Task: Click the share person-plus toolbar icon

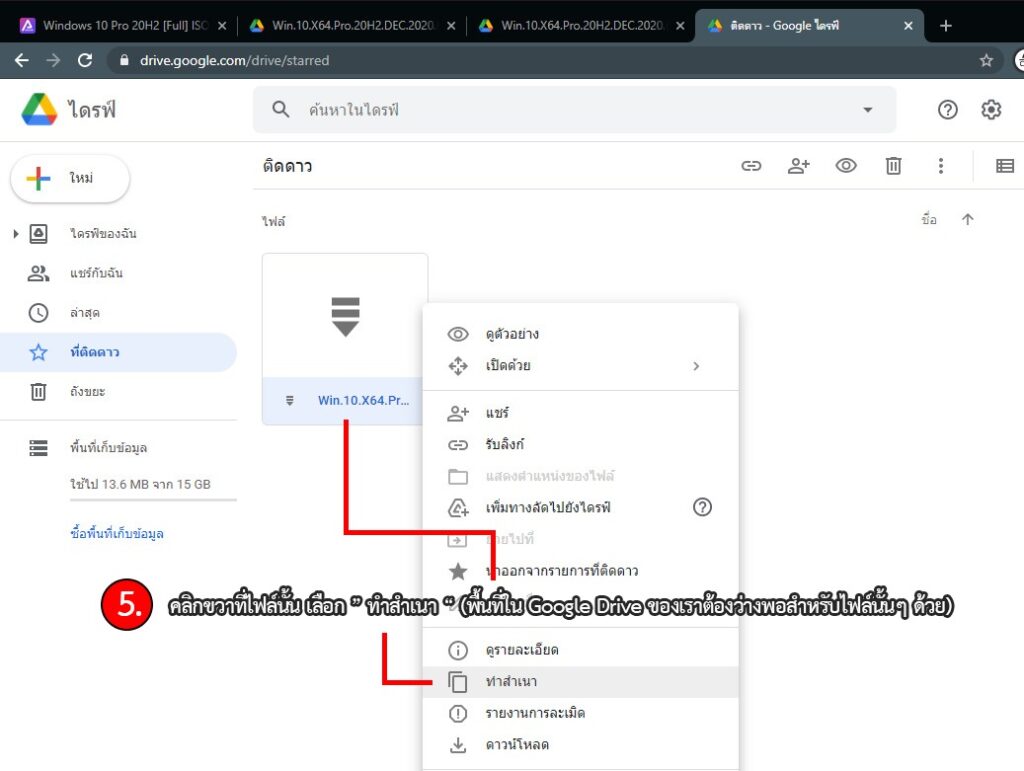Action: coord(798,166)
